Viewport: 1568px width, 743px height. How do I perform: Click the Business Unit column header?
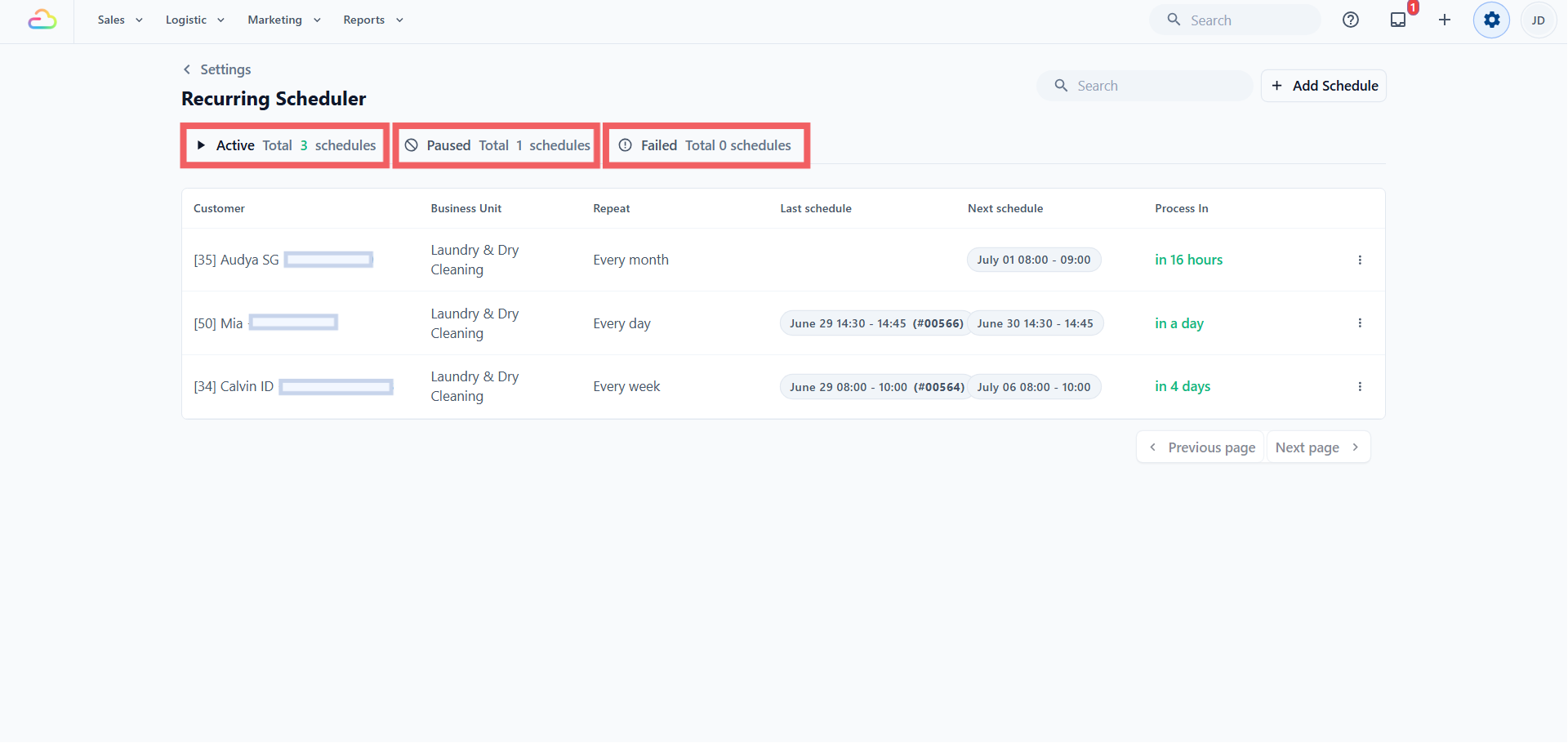466,208
